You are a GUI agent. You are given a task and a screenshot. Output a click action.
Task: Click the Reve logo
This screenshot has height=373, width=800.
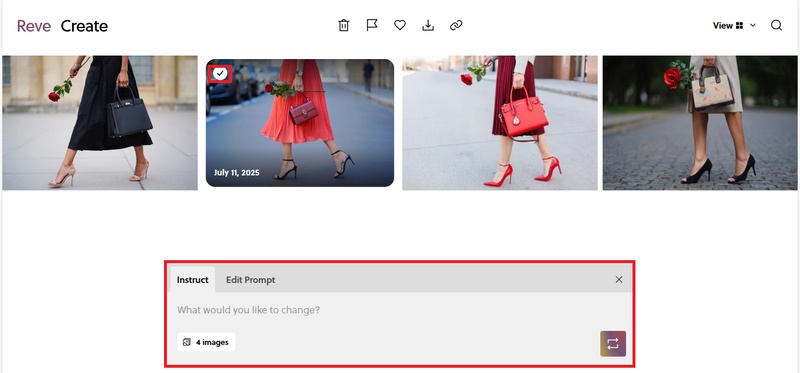click(34, 26)
